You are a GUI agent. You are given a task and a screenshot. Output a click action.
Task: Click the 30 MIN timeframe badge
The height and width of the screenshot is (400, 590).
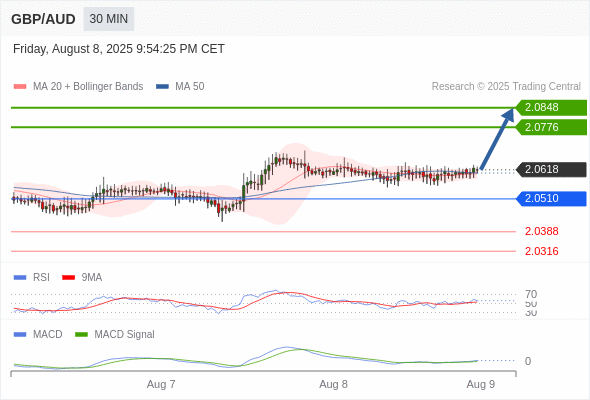[x=108, y=19]
